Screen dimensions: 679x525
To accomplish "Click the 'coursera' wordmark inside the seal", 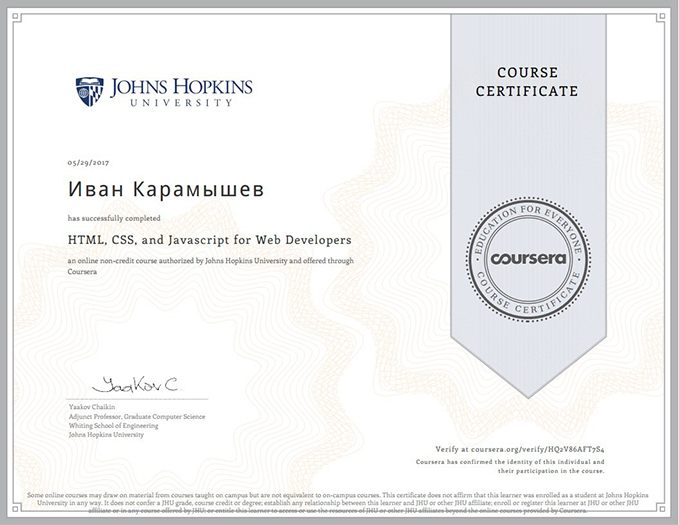I will pos(528,259).
